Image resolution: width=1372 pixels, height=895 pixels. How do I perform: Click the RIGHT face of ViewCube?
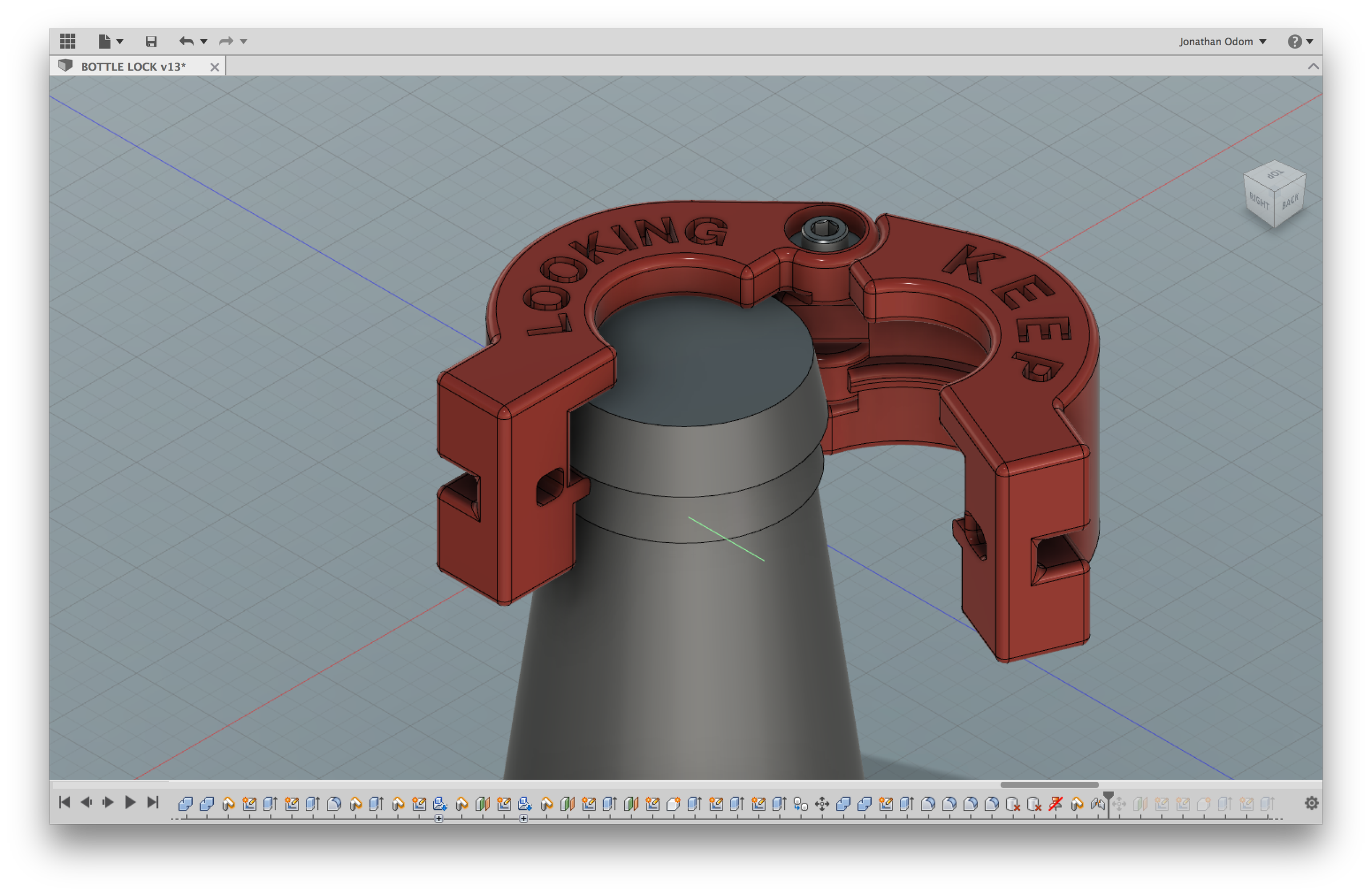click(1258, 201)
